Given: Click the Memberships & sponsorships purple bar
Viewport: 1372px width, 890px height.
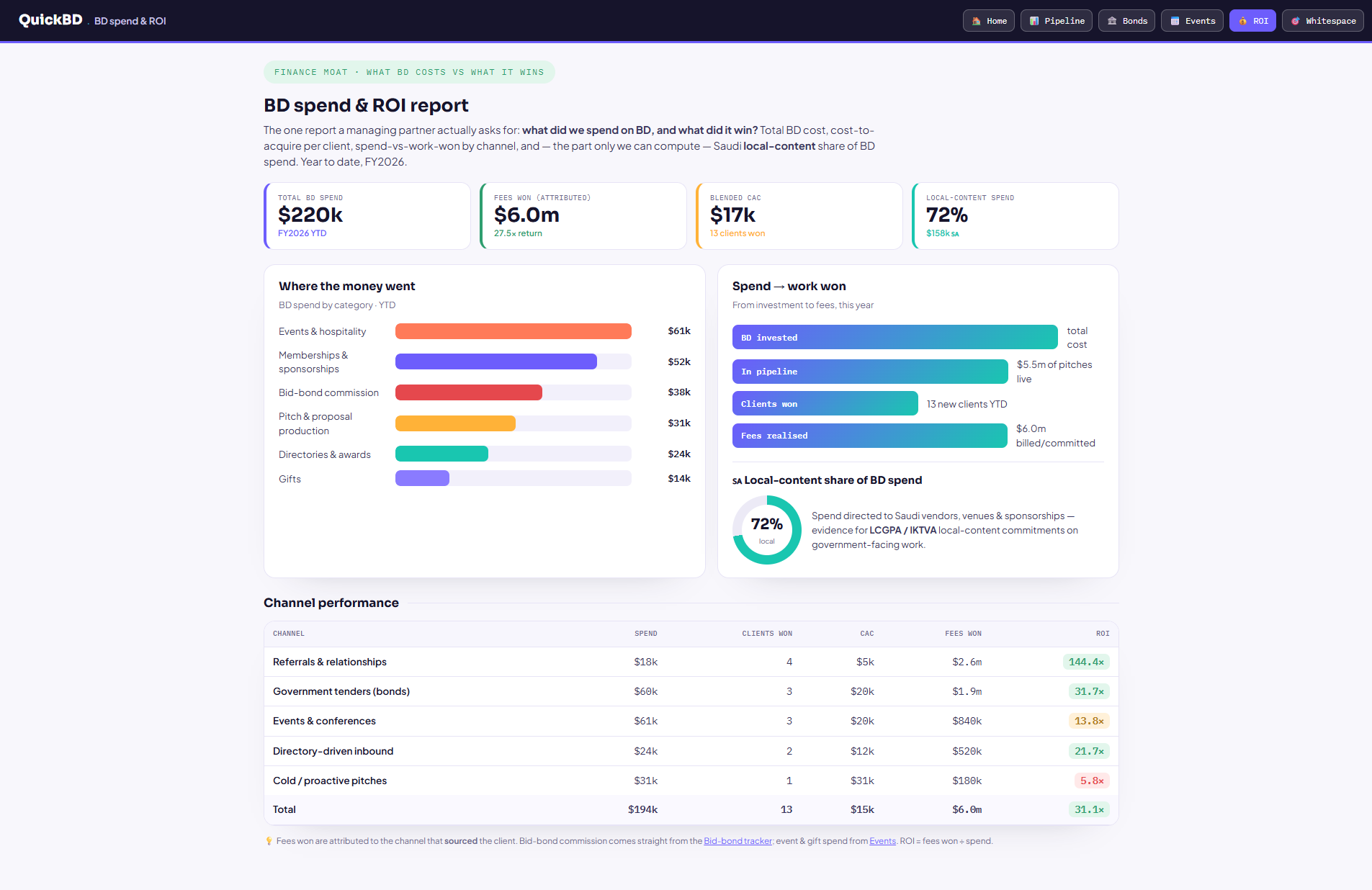Looking at the screenshot, I should click(x=496, y=361).
